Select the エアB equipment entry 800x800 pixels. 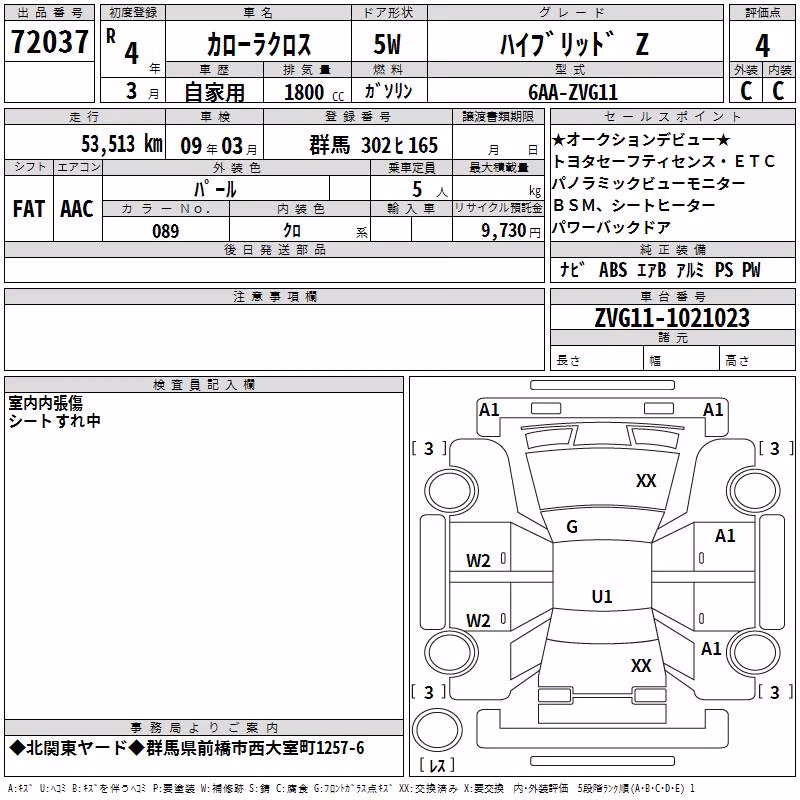point(652,269)
